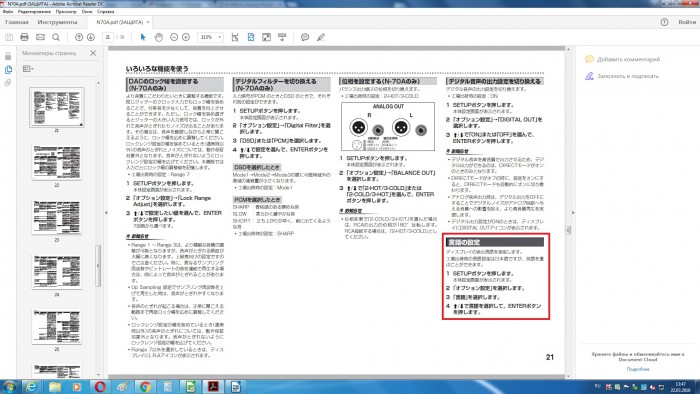This screenshot has width=700, height=394.
Task: Zoom in with the plus icon
Action: [186, 37]
